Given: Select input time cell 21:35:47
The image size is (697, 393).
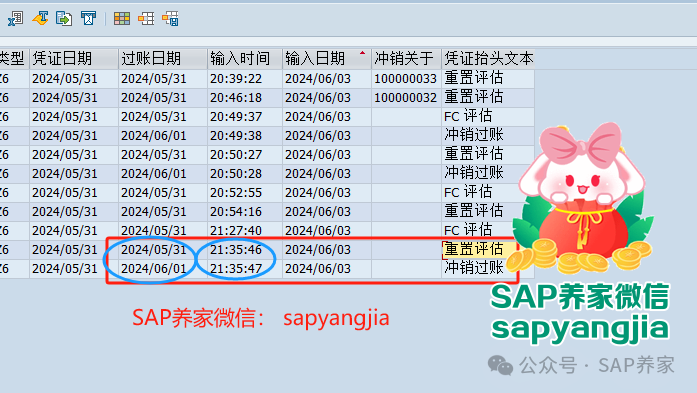Looking at the screenshot, I should coord(245,269).
